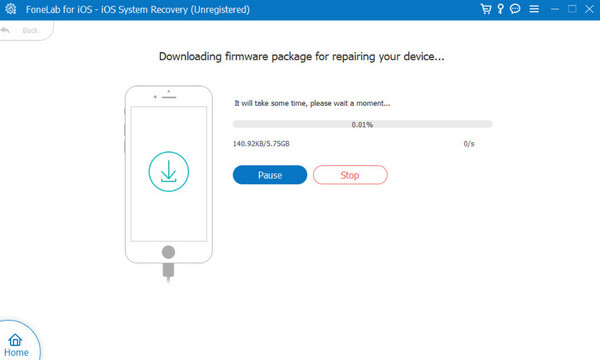600x360 pixels.
Task: Click the 'Downloading firmware package' heading
Action: pyautogui.click(x=302, y=57)
